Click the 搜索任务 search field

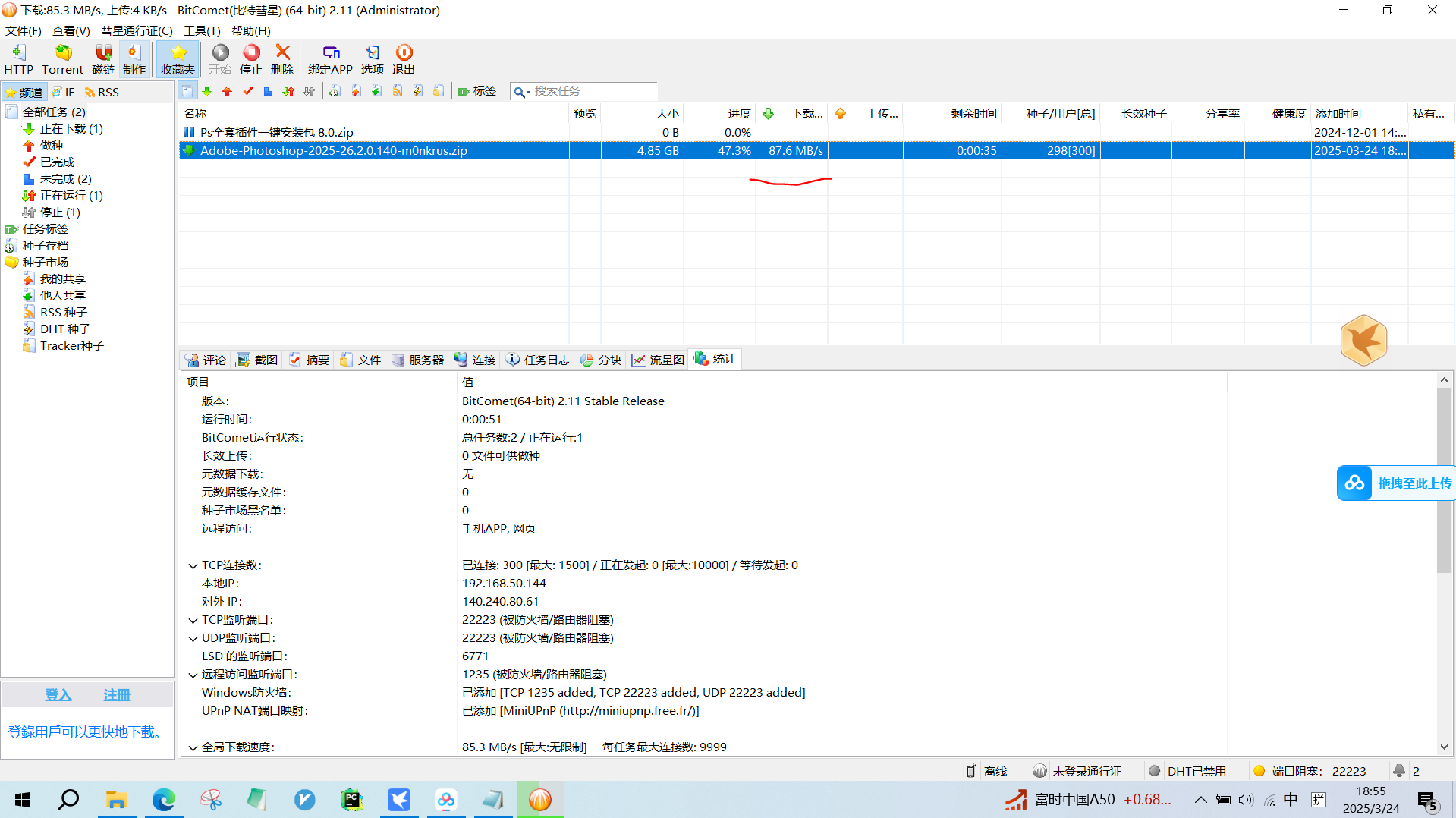click(584, 91)
